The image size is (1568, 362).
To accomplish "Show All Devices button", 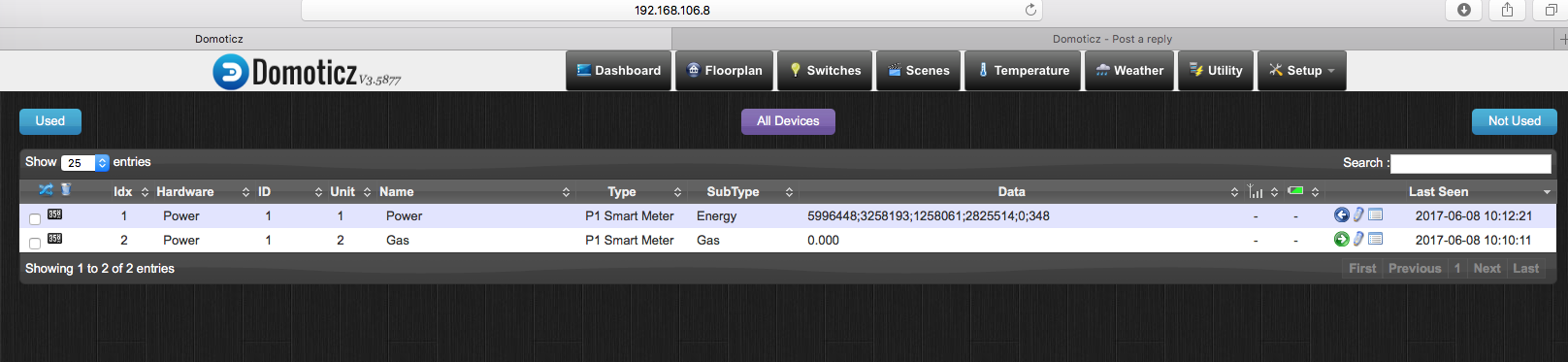I will click(788, 121).
